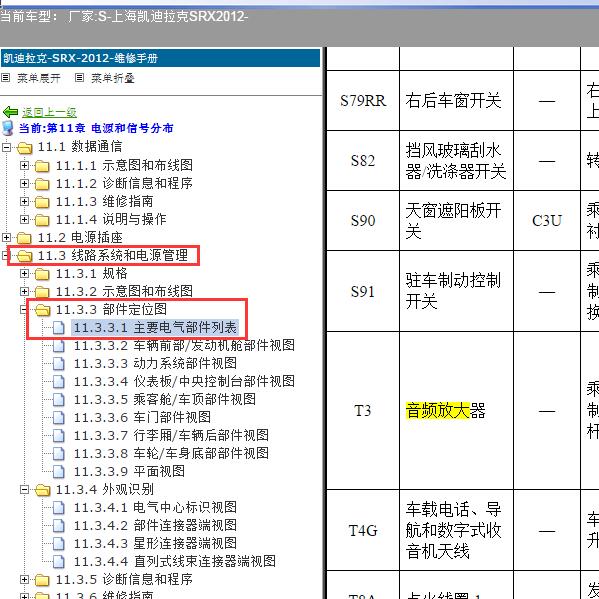Click table cell C3U

point(547,221)
